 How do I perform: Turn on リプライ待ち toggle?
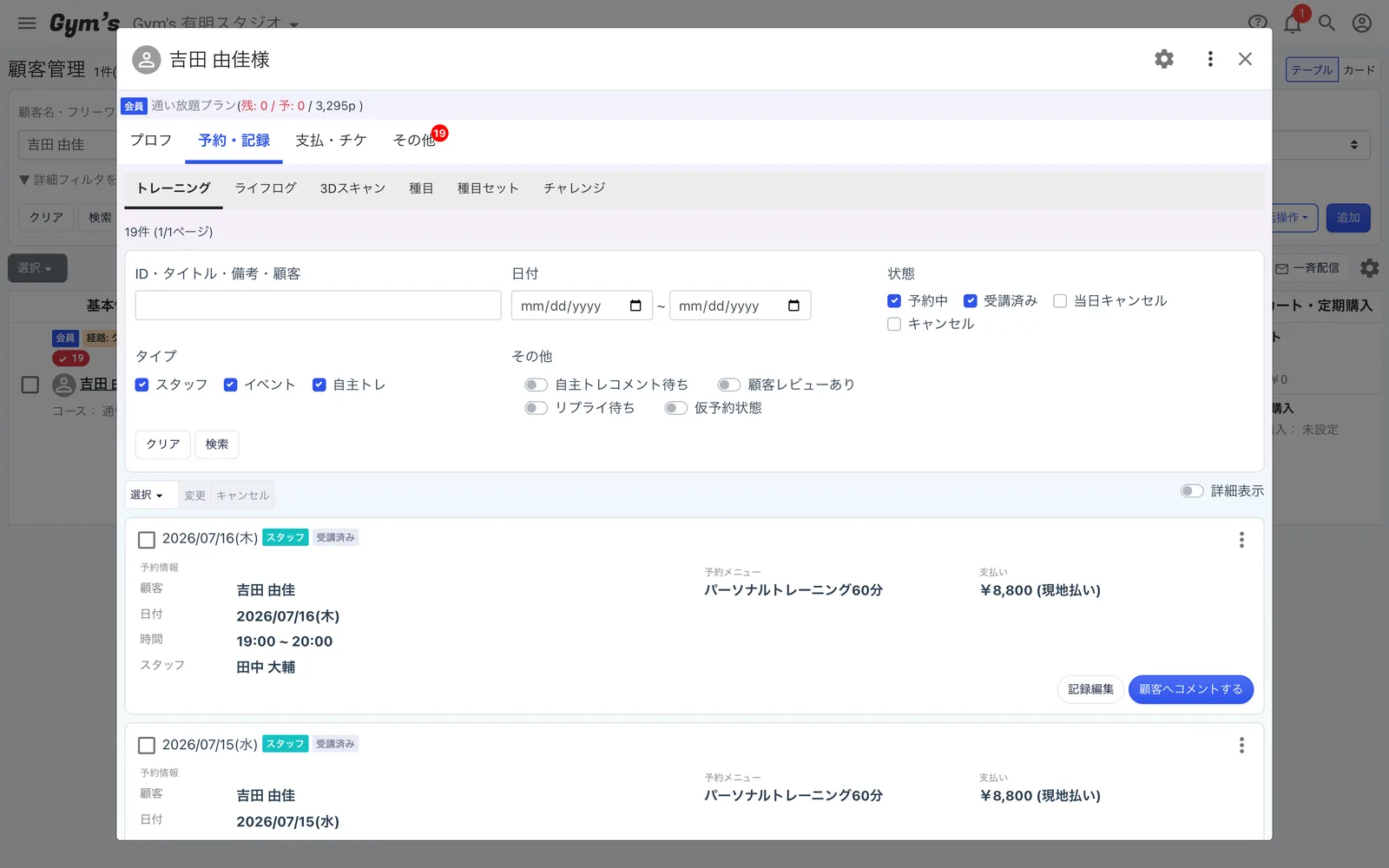tap(537, 408)
